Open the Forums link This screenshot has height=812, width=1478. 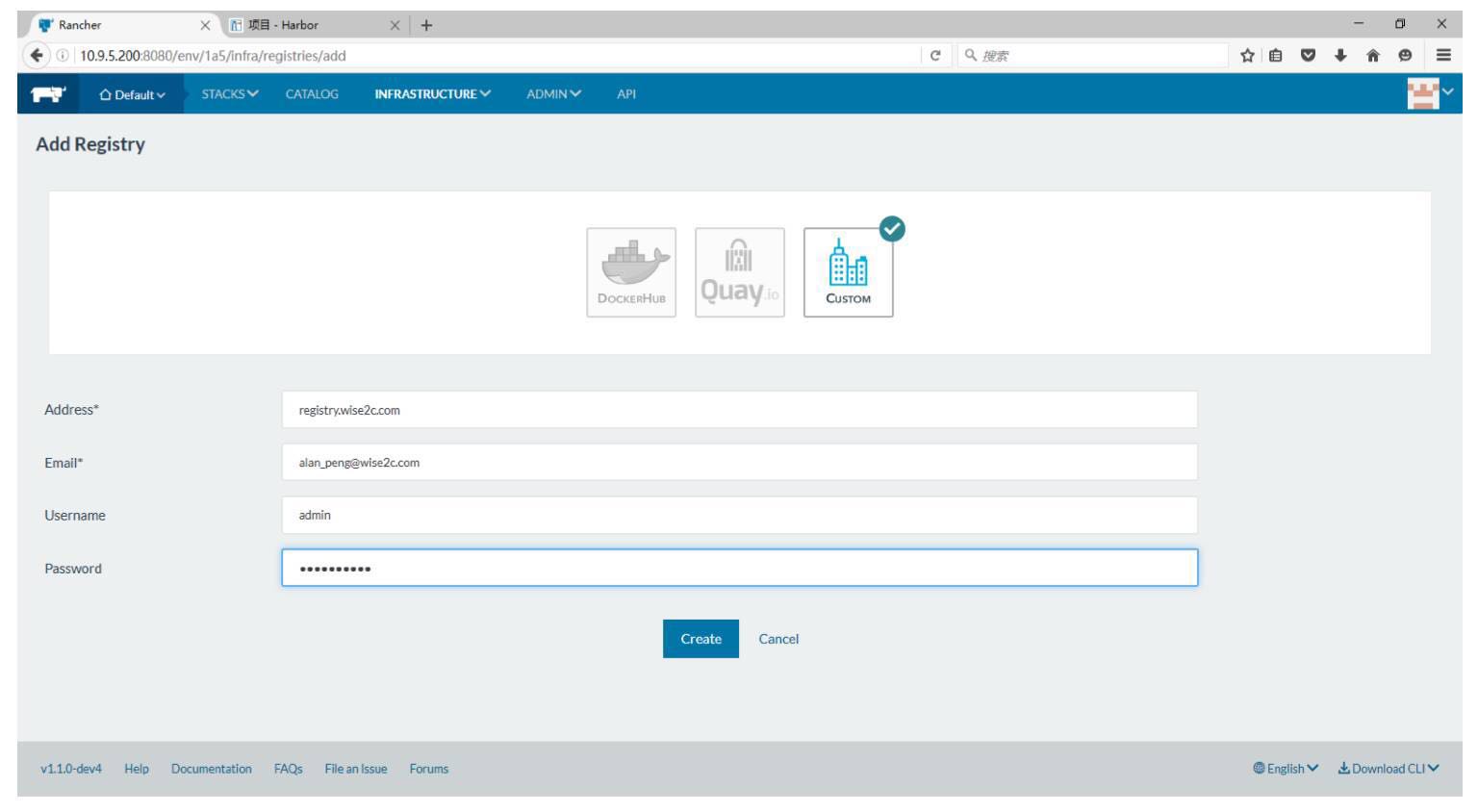click(x=429, y=769)
